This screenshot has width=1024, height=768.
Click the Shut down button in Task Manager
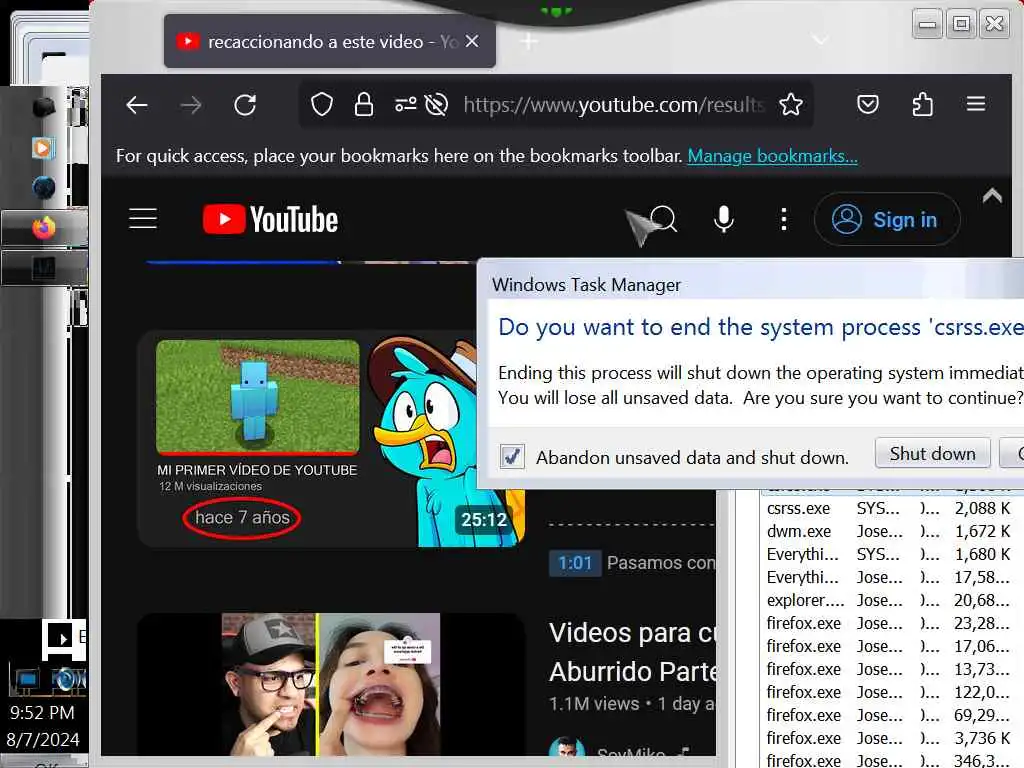click(x=932, y=453)
